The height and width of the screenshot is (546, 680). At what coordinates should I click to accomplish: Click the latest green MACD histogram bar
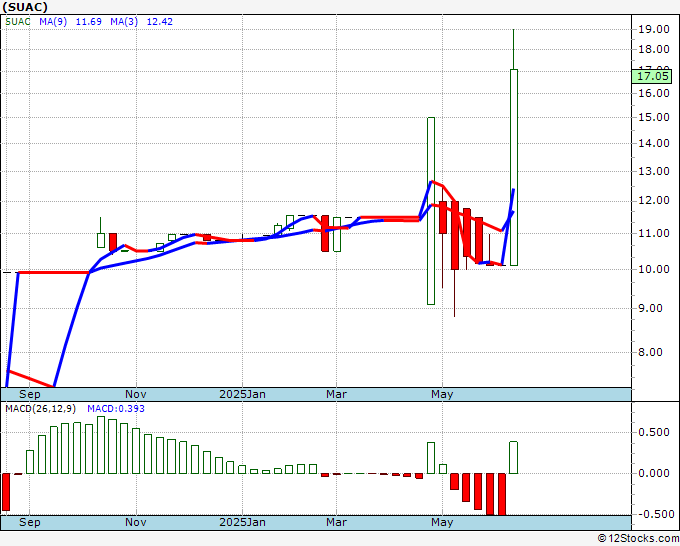(x=513, y=457)
